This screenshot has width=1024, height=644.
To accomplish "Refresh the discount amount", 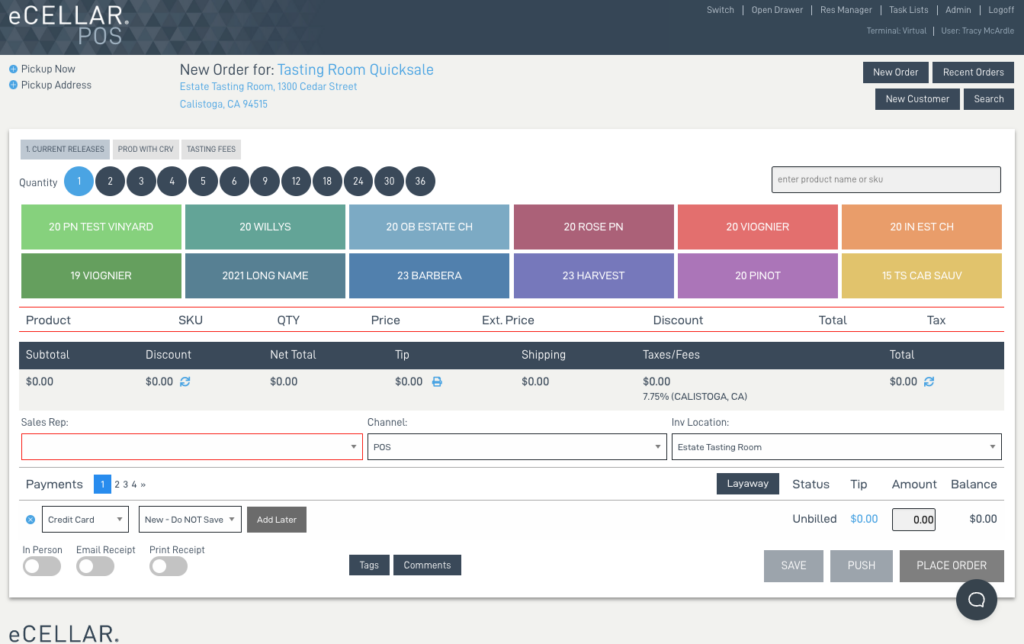I will coord(183,382).
